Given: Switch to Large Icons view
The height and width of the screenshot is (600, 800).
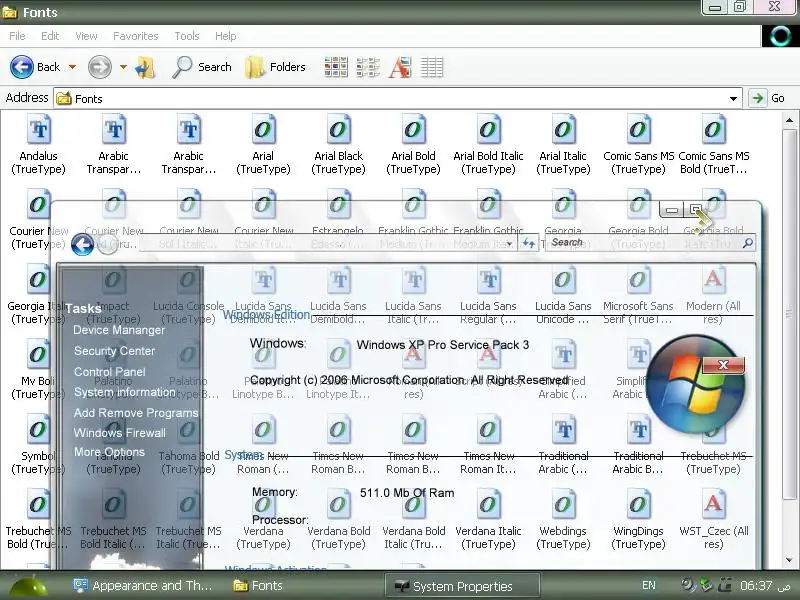Looking at the screenshot, I should 336,67.
